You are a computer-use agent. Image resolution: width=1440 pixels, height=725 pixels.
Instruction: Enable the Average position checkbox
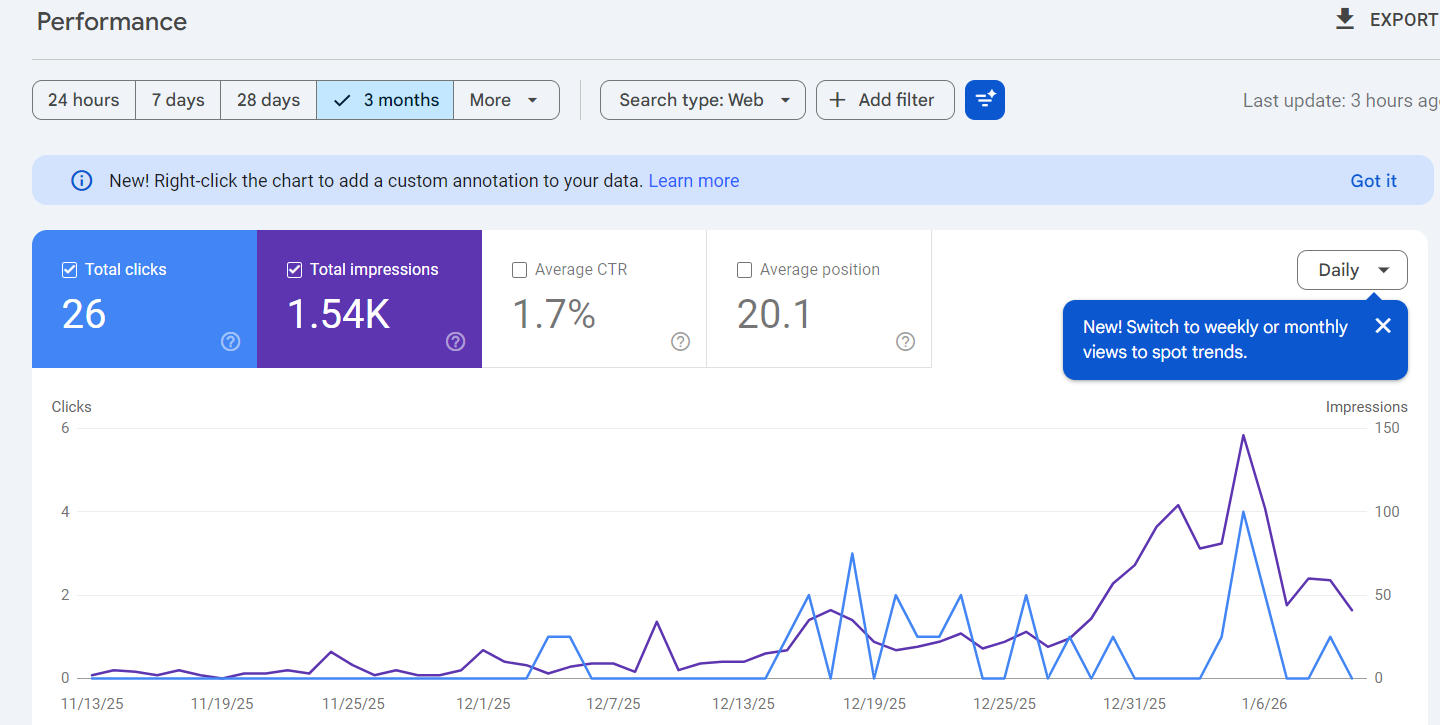[x=745, y=270]
